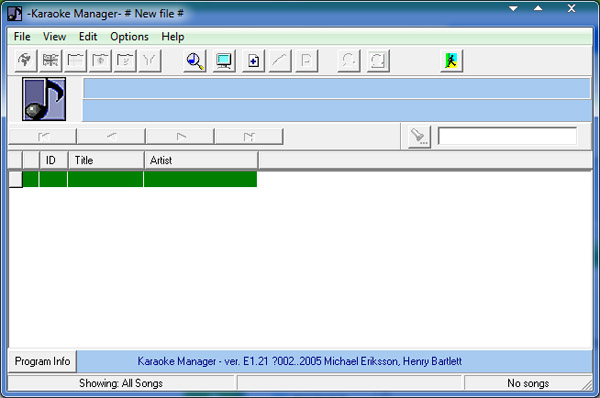Click the folder icon with center dot
600x398 pixels.
[100, 60]
